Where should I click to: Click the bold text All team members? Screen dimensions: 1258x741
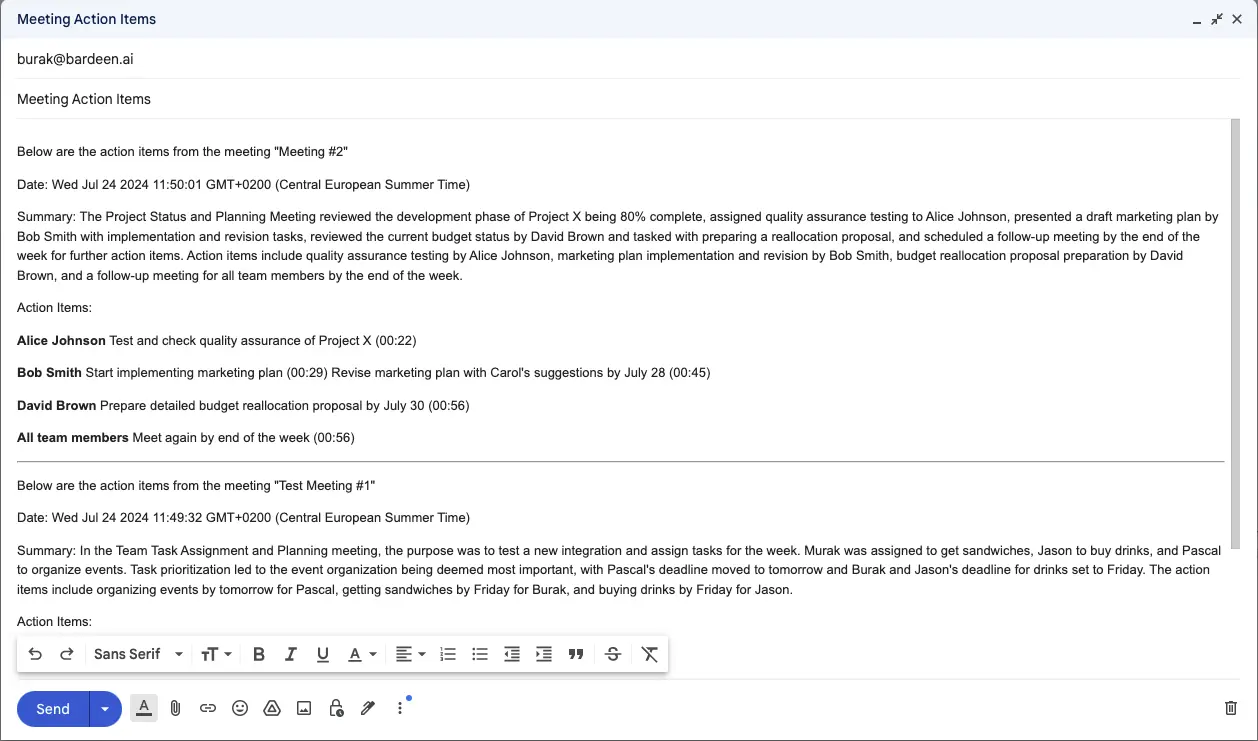pos(73,437)
